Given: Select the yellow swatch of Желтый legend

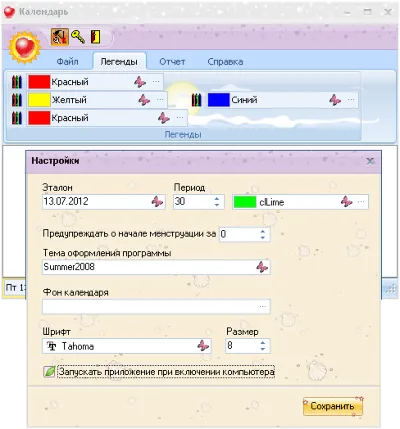Looking at the screenshot, I should point(39,100).
